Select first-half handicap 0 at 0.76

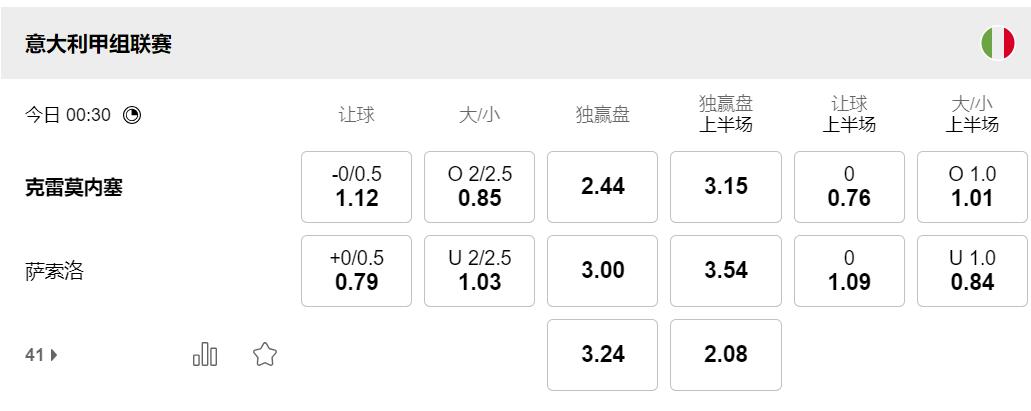(849, 187)
